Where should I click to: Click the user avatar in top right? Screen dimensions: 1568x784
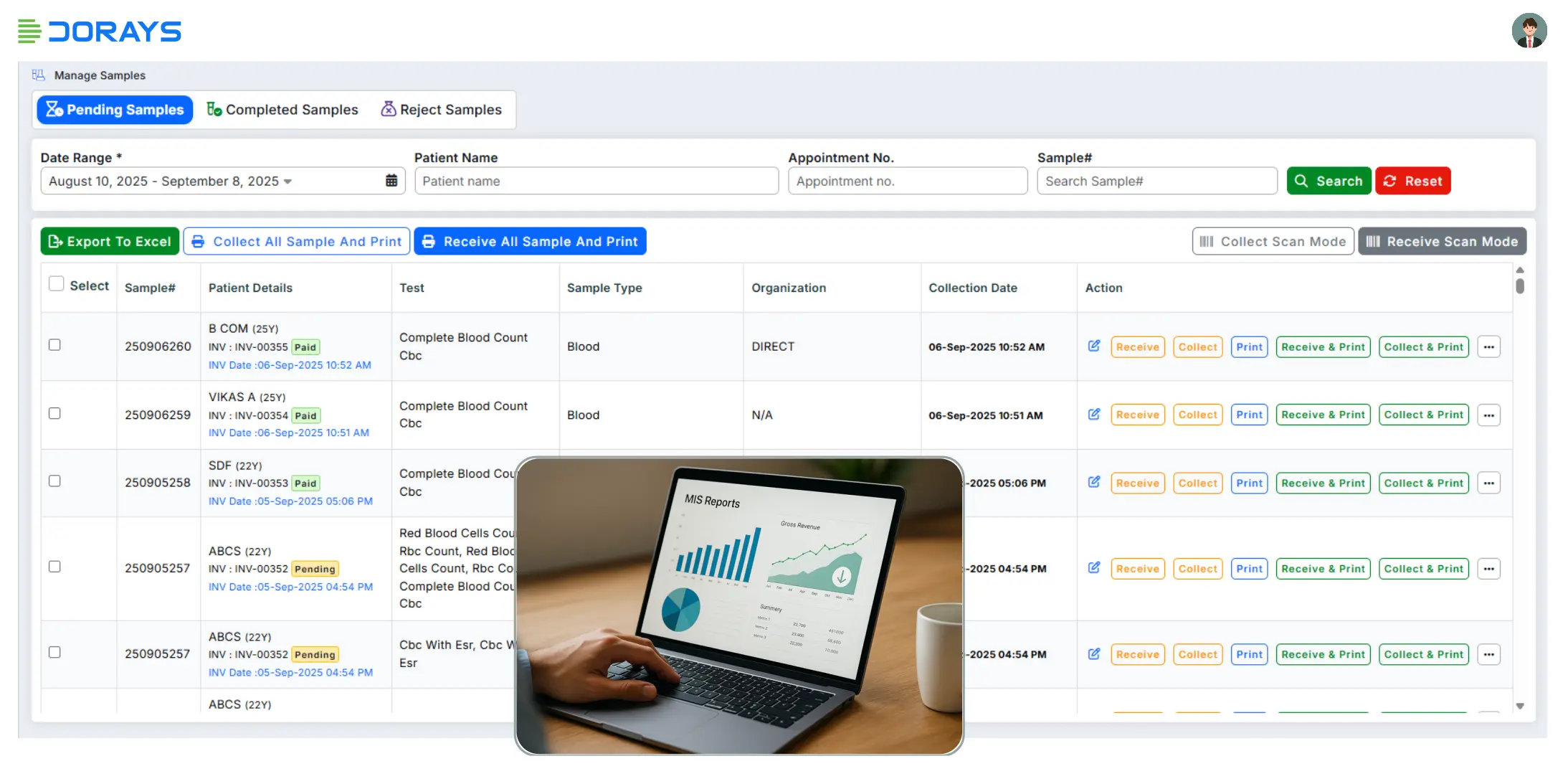point(1529,31)
